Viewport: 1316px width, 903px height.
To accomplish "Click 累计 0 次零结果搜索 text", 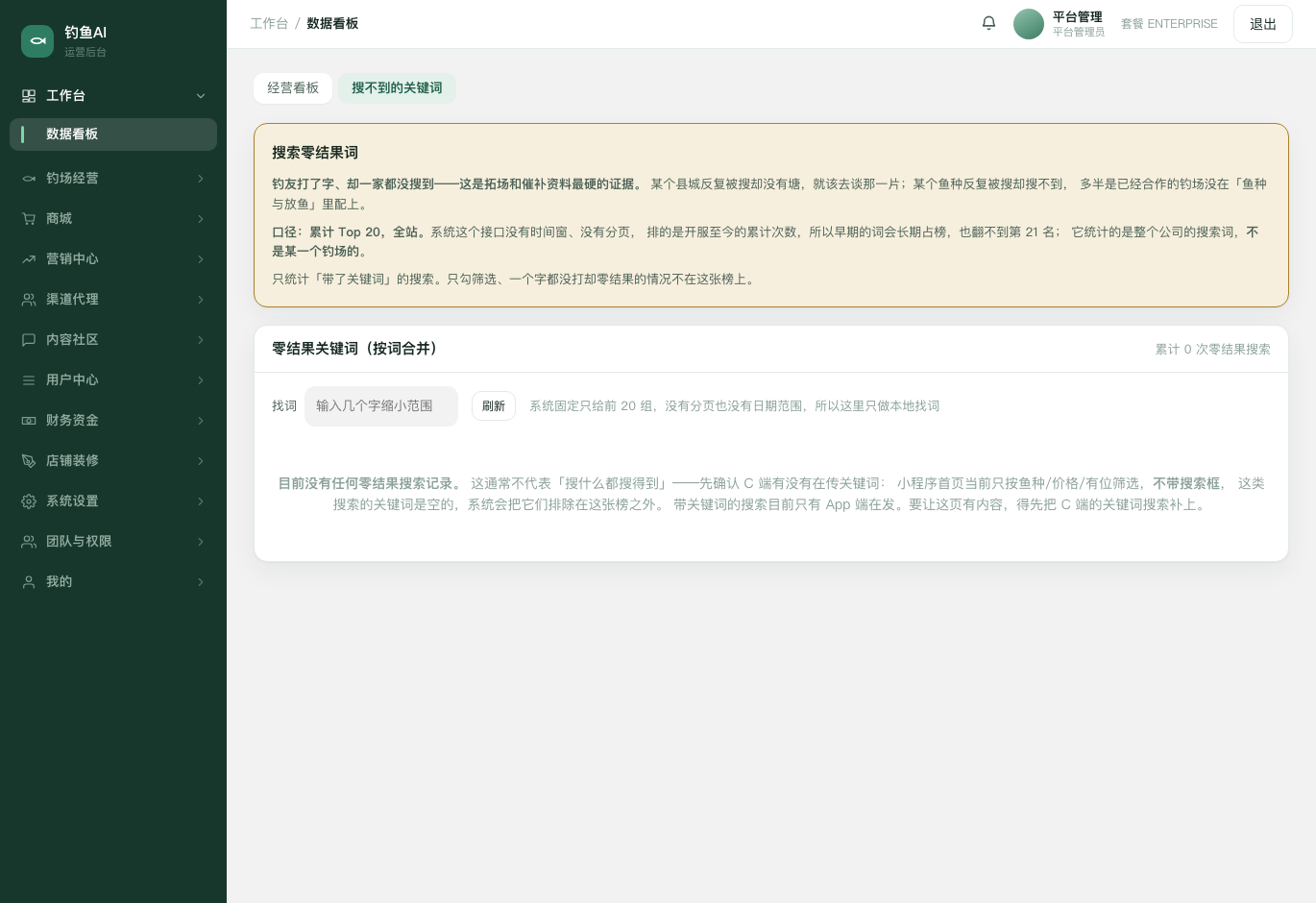I will 1212,350.
